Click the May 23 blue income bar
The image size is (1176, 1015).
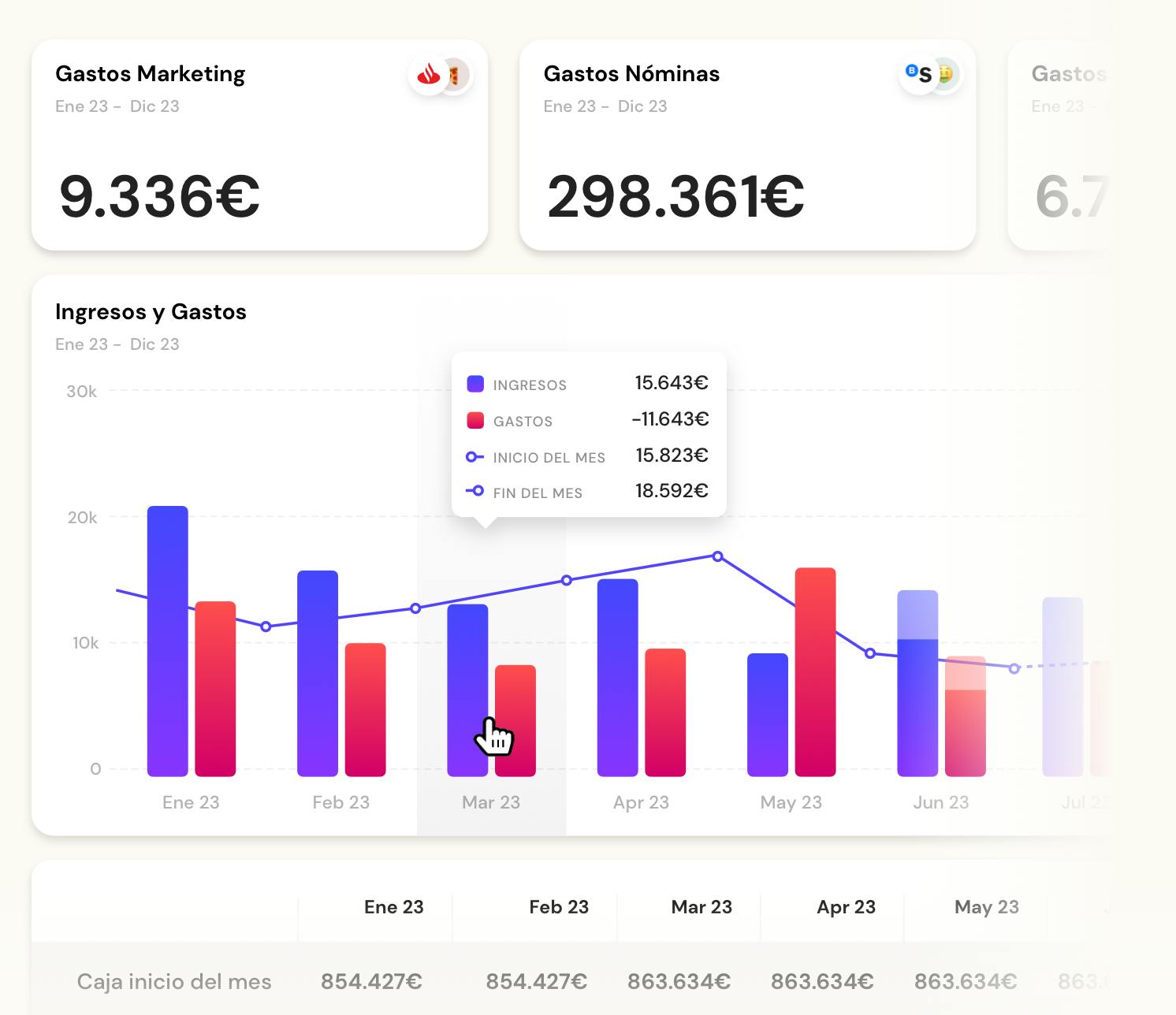[x=768, y=715]
